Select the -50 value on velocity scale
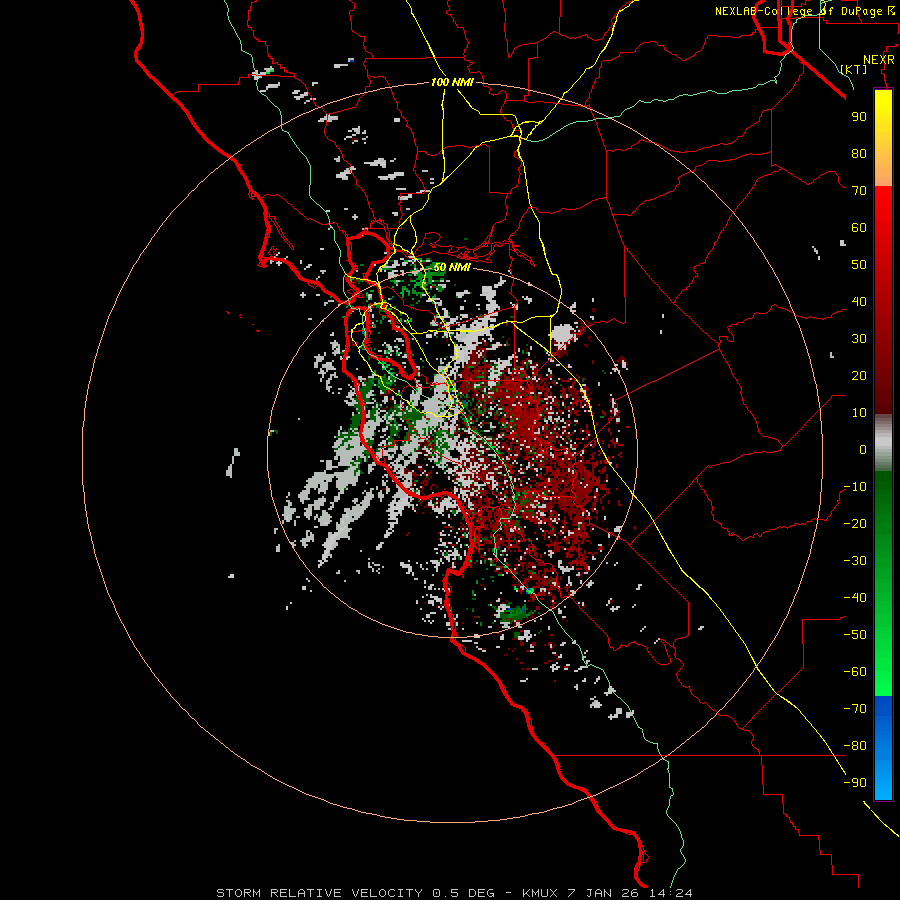The image size is (900, 900). tap(855, 635)
